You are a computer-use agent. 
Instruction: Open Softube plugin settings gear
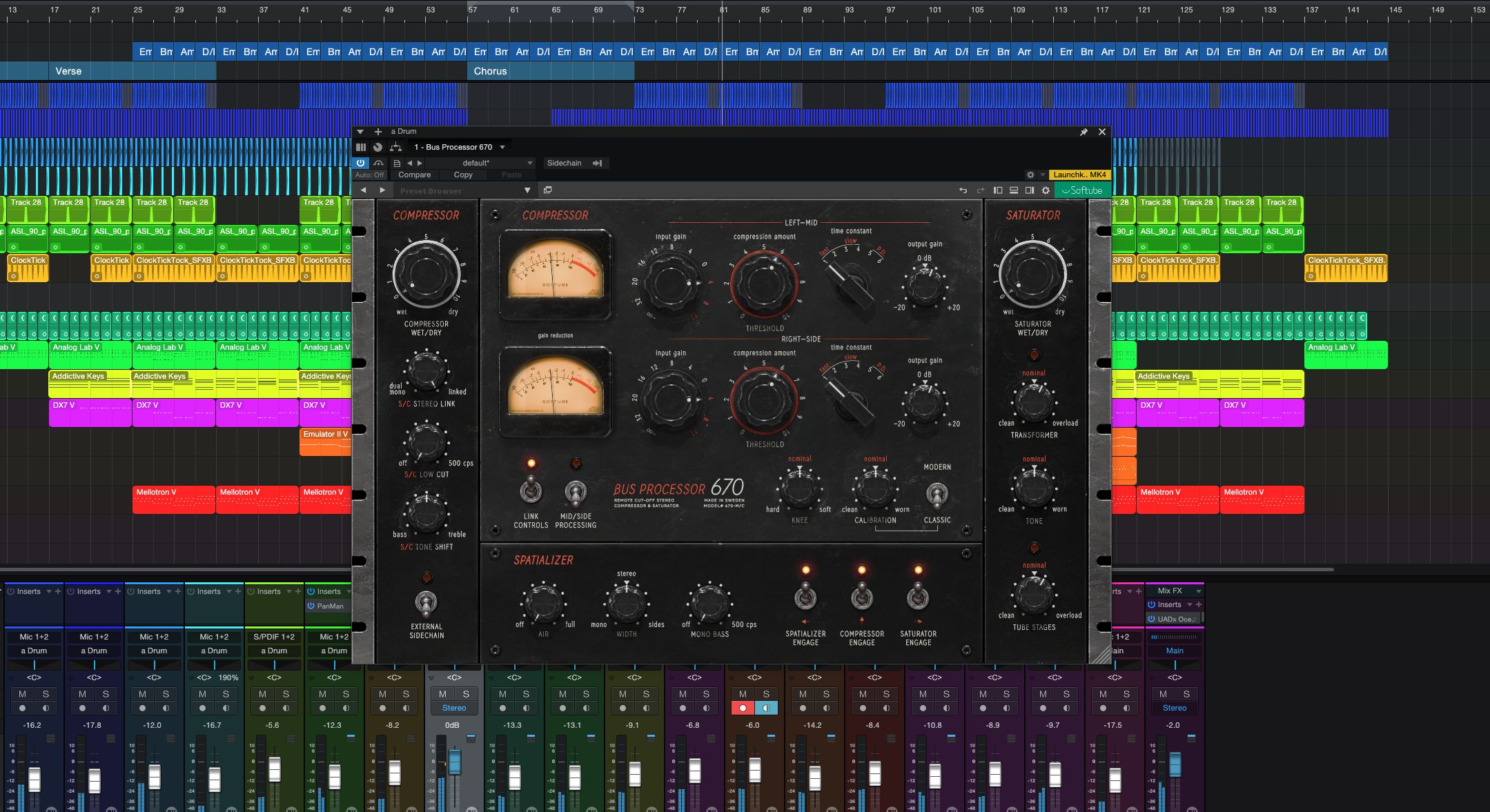click(1046, 190)
